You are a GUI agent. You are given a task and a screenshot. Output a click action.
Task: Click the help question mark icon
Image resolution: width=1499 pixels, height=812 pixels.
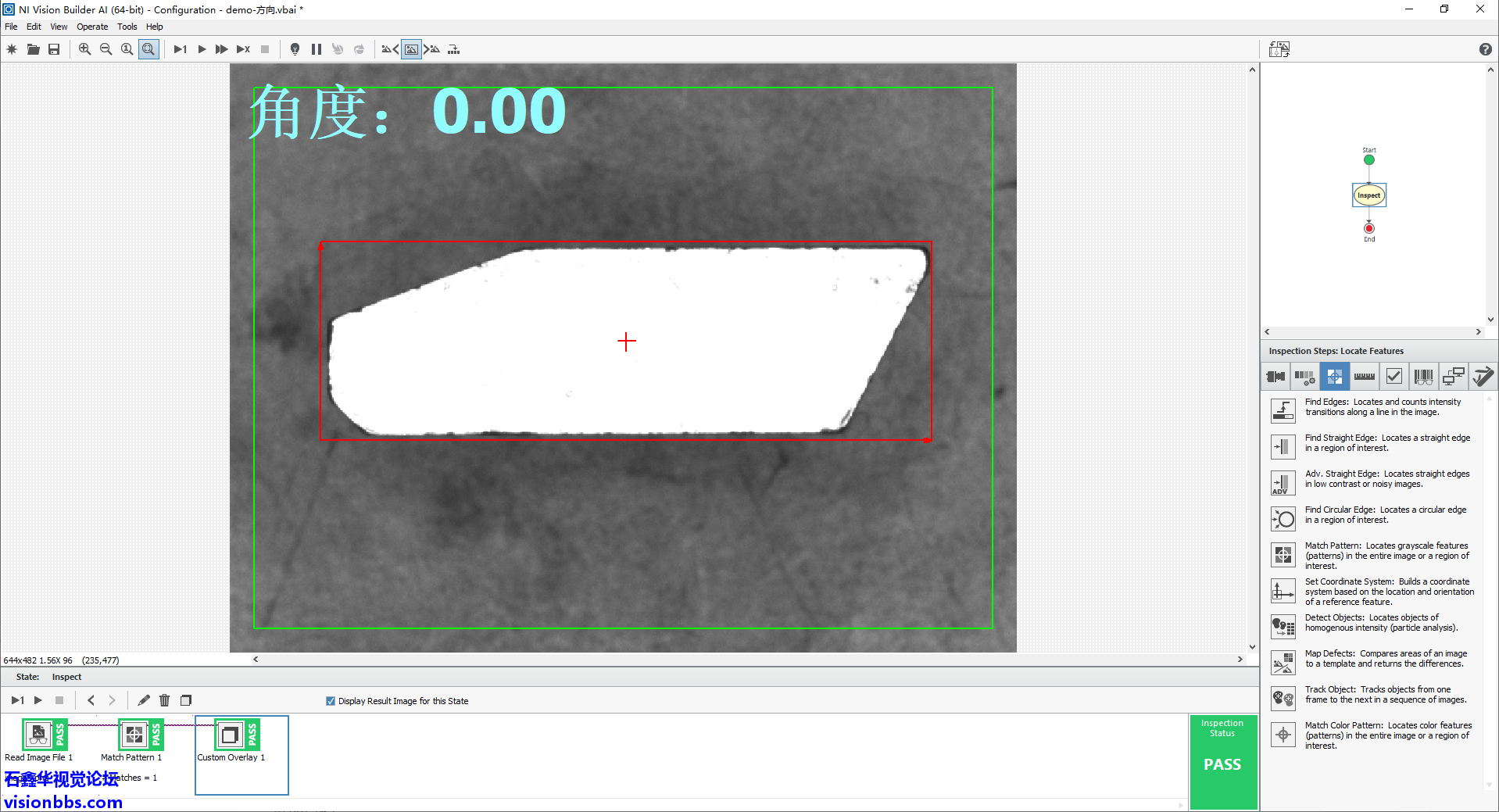pos(1485,49)
